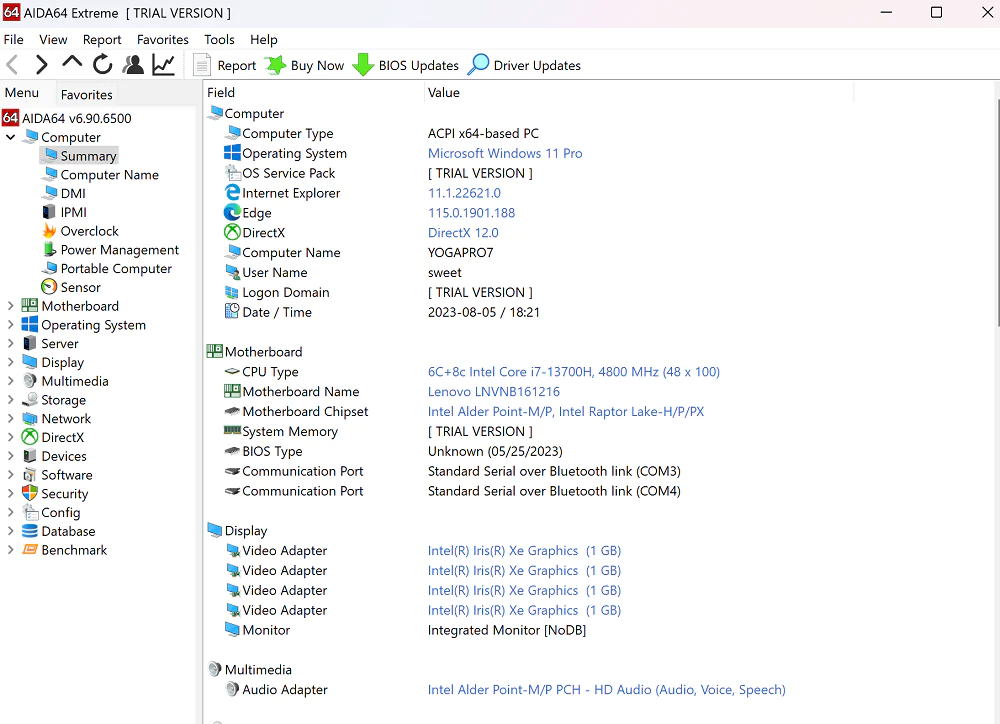Click the Multimedia speaker icon in sidebar
The height and width of the screenshot is (724, 1000).
pyautogui.click(x=30, y=381)
